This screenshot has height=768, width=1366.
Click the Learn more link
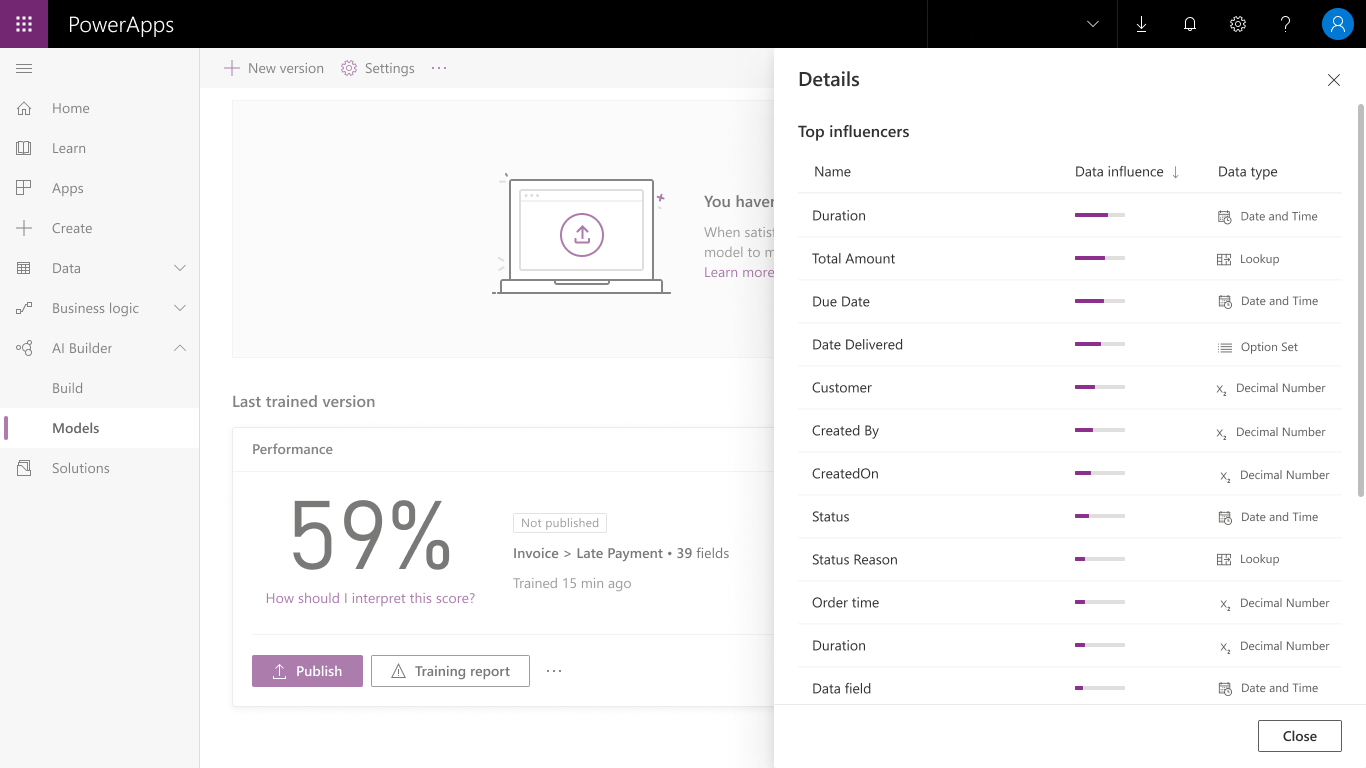(x=739, y=272)
